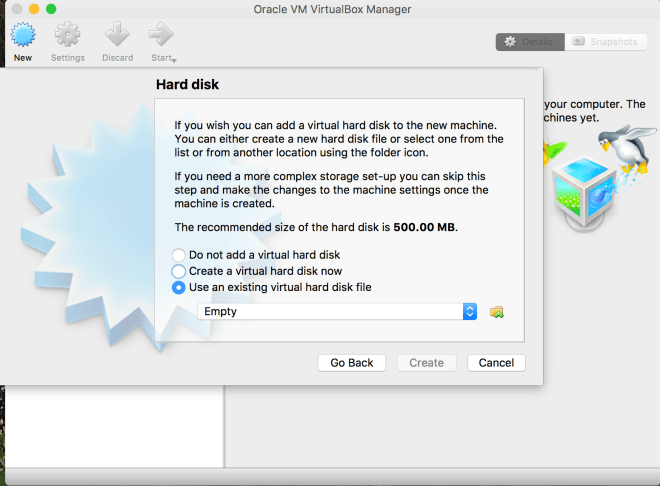Select 'Do not add a virtual hard disk'
The height and width of the screenshot is (486, 660).
pyautogui.click(x=179, y=255)
